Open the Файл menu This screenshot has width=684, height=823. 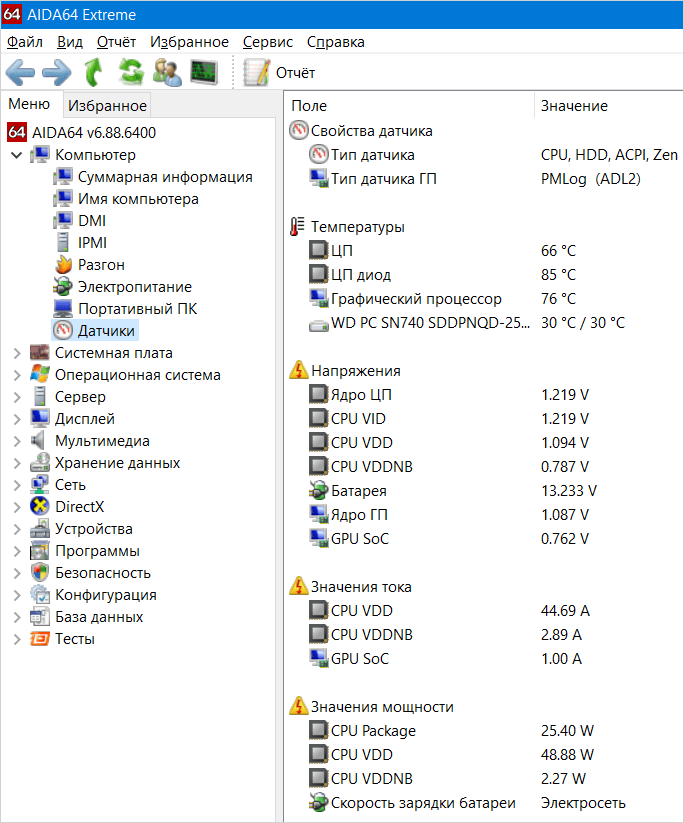(x=25, y=42)
